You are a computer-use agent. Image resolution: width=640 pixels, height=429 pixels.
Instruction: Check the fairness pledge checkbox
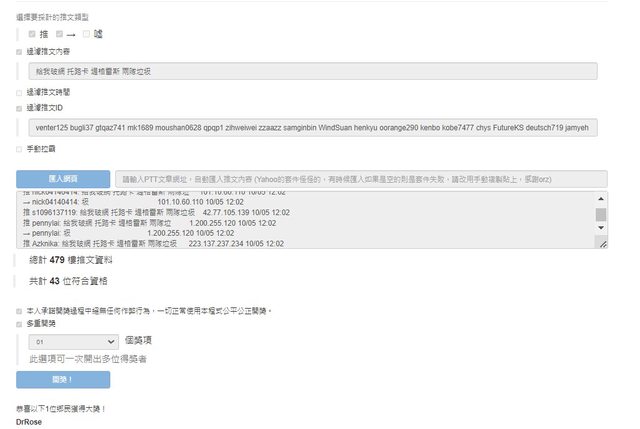20,311
